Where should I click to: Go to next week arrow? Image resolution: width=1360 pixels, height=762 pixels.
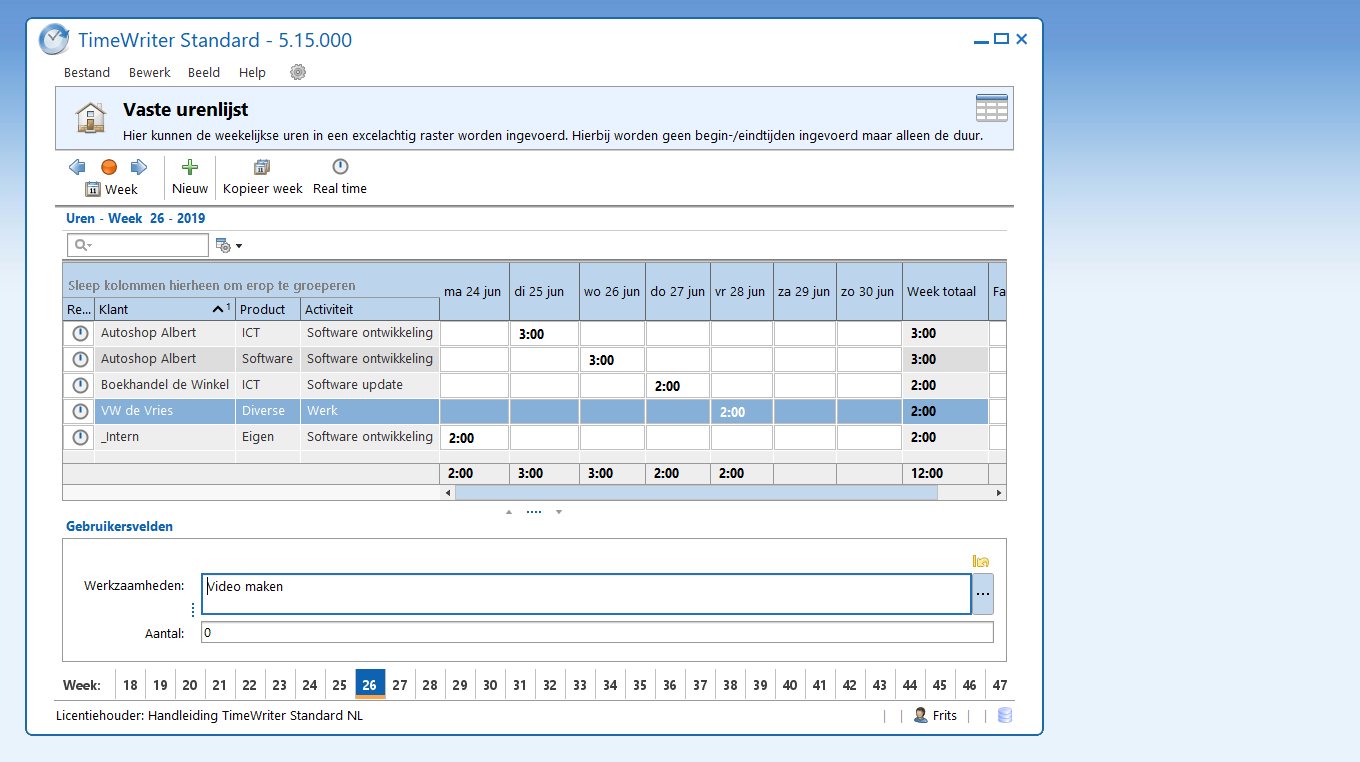pos(139,167)
